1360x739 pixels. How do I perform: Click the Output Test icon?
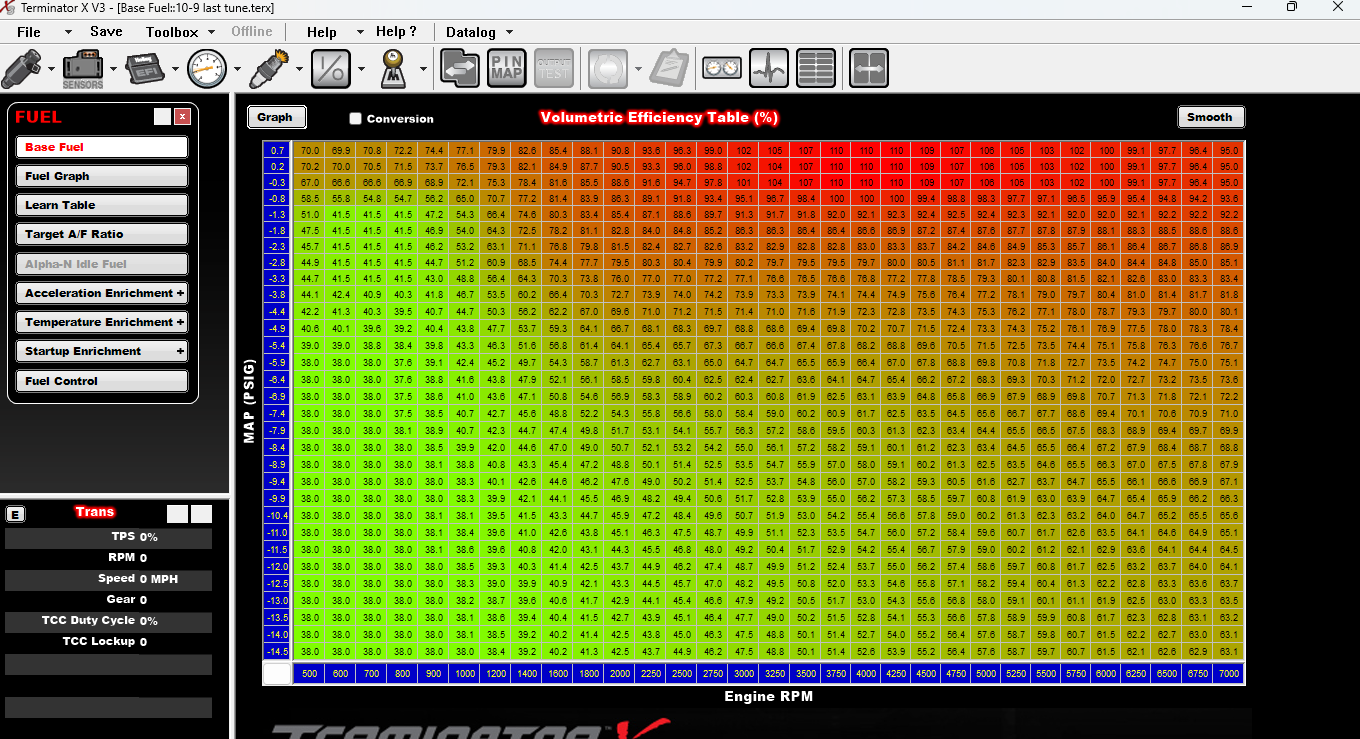click(x=554, y=69)
